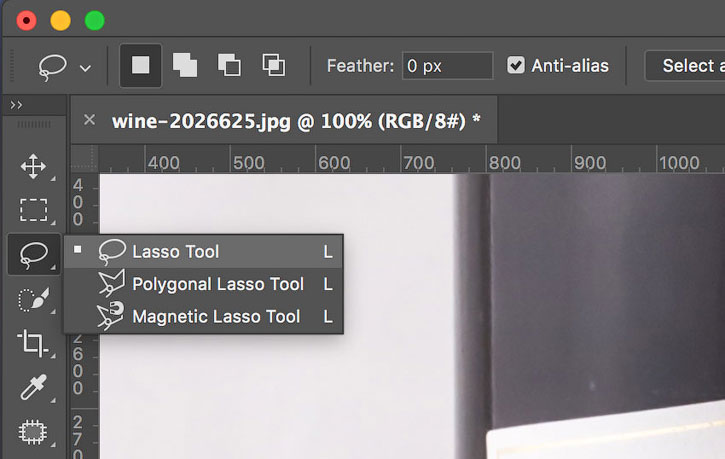Viewport: 725px width, 459px height.
Task: Click the Feather value field
Action: coord(447,66)
